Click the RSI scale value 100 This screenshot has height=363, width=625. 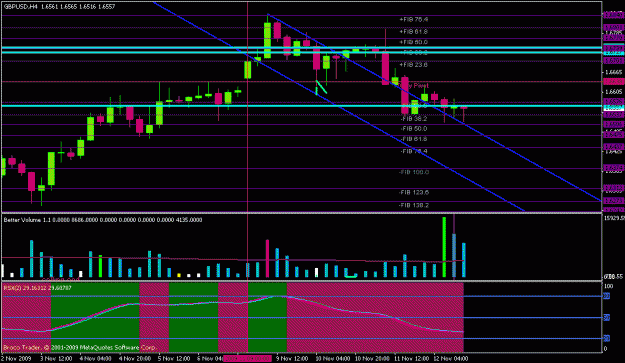[x=609, y=286]
